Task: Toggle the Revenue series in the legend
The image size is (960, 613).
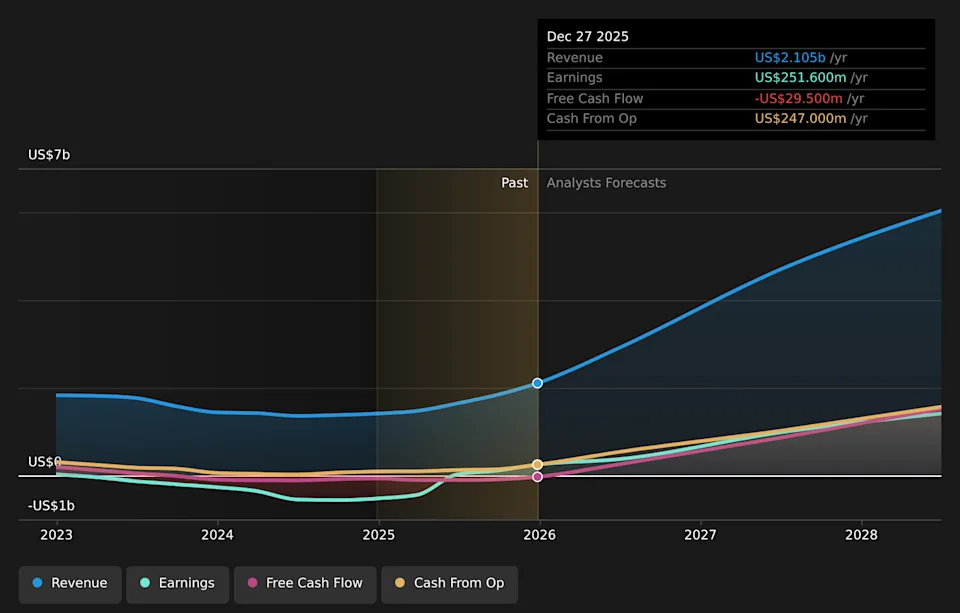Action: coord(70,583)
